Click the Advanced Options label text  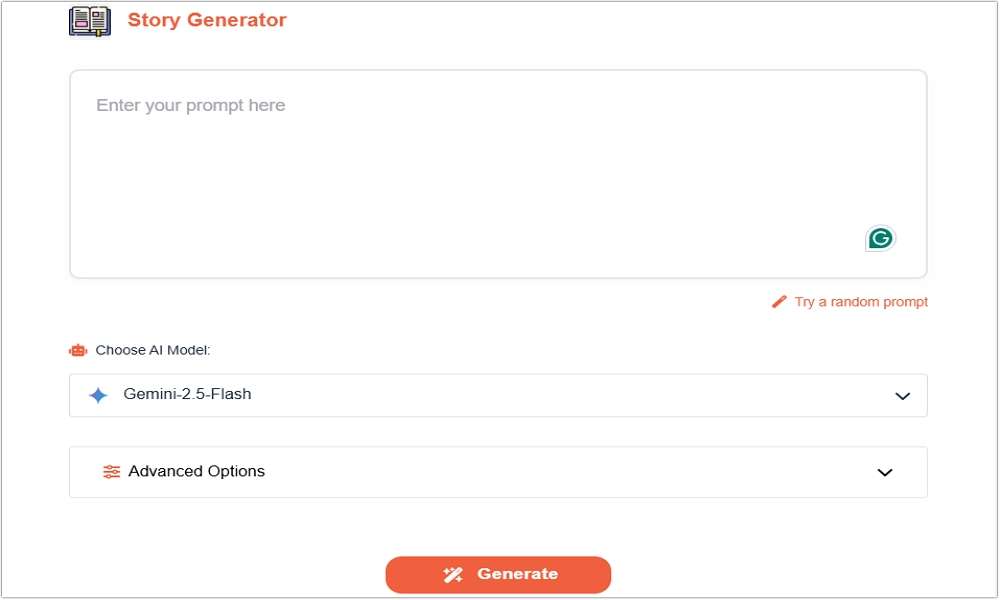tap(196, 471)
